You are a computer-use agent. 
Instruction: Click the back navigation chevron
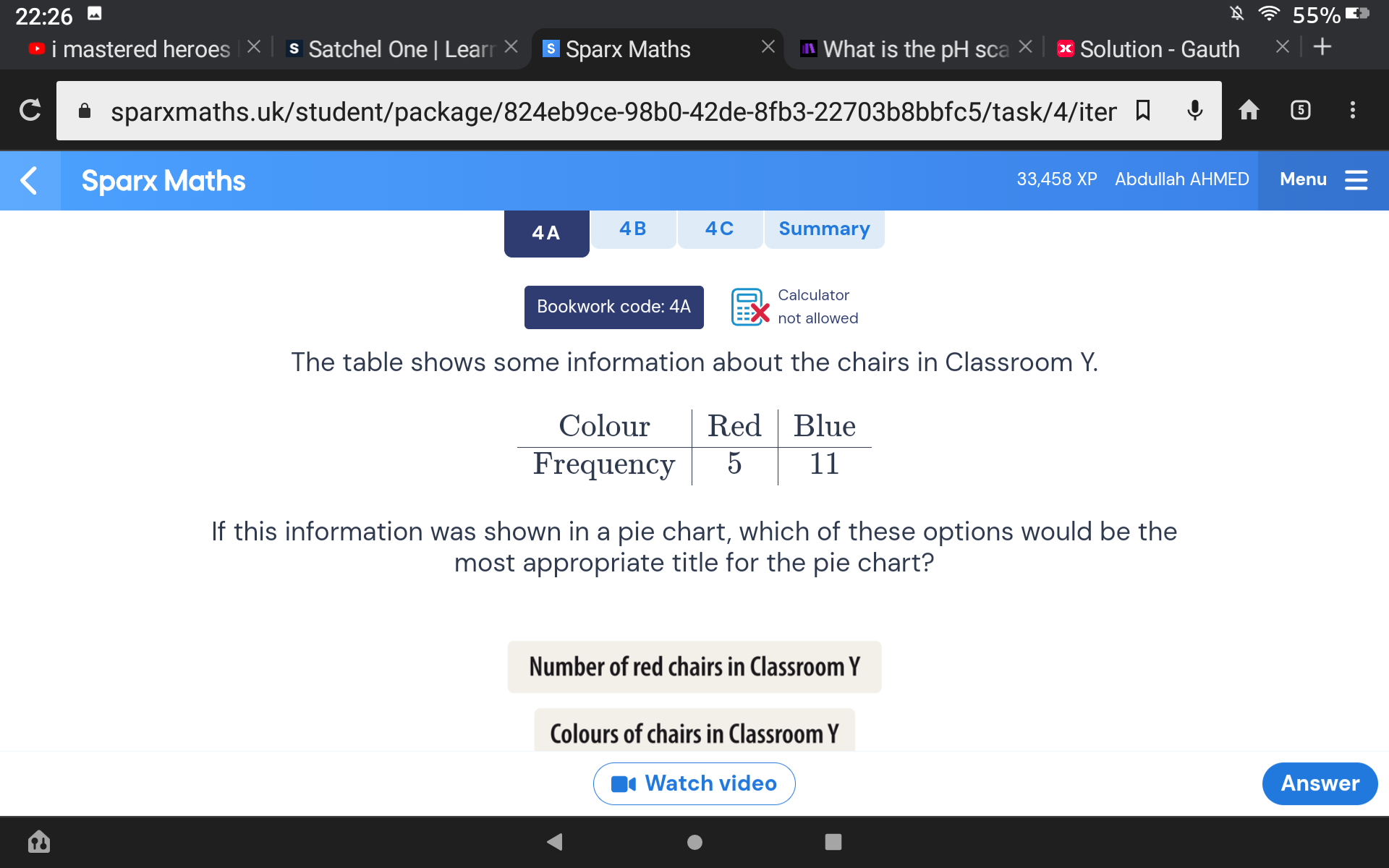click(30, 180)
